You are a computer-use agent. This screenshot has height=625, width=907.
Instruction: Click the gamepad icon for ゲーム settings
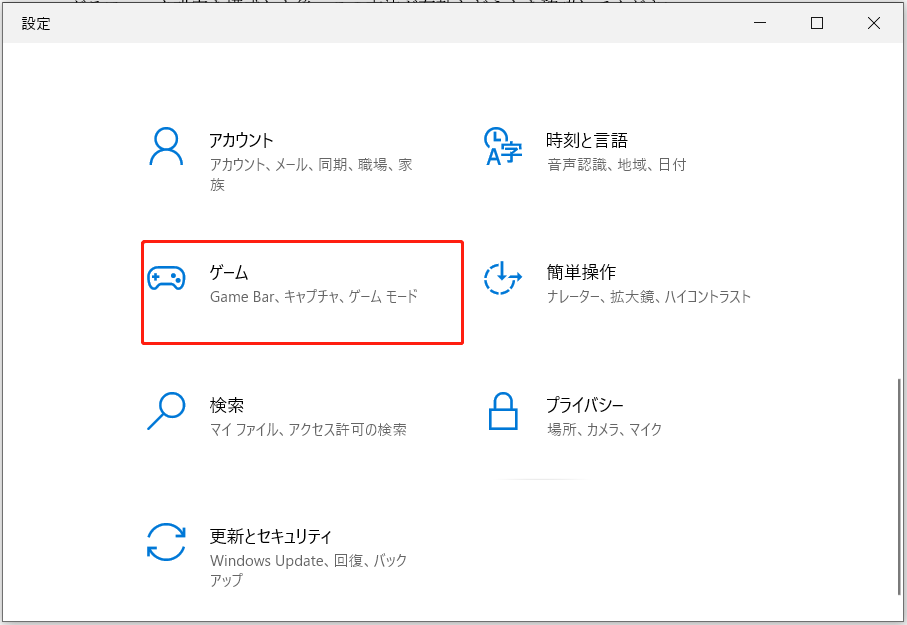(x=166, y=278)
